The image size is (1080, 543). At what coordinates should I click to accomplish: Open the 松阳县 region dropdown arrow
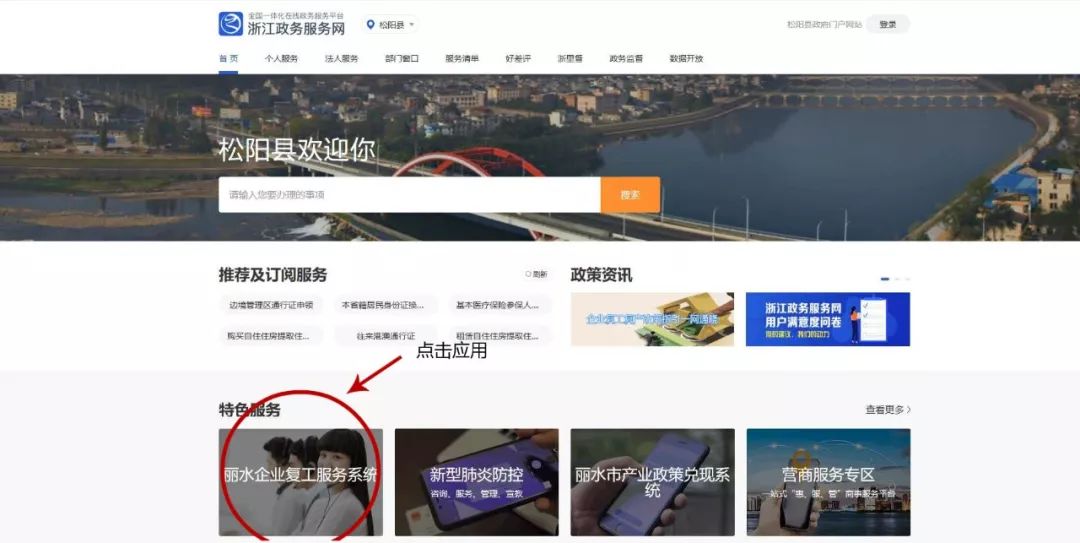coord(412,25)
